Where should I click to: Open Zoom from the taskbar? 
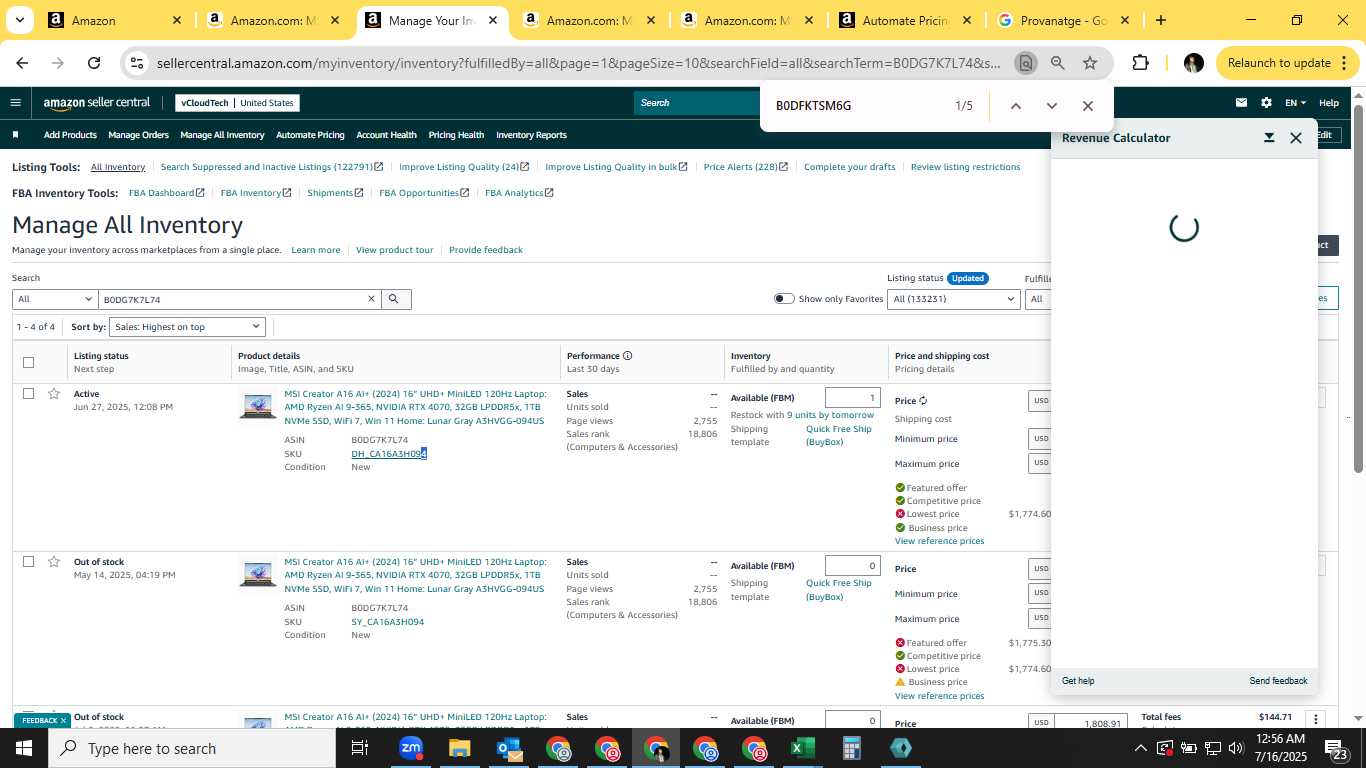411,748
